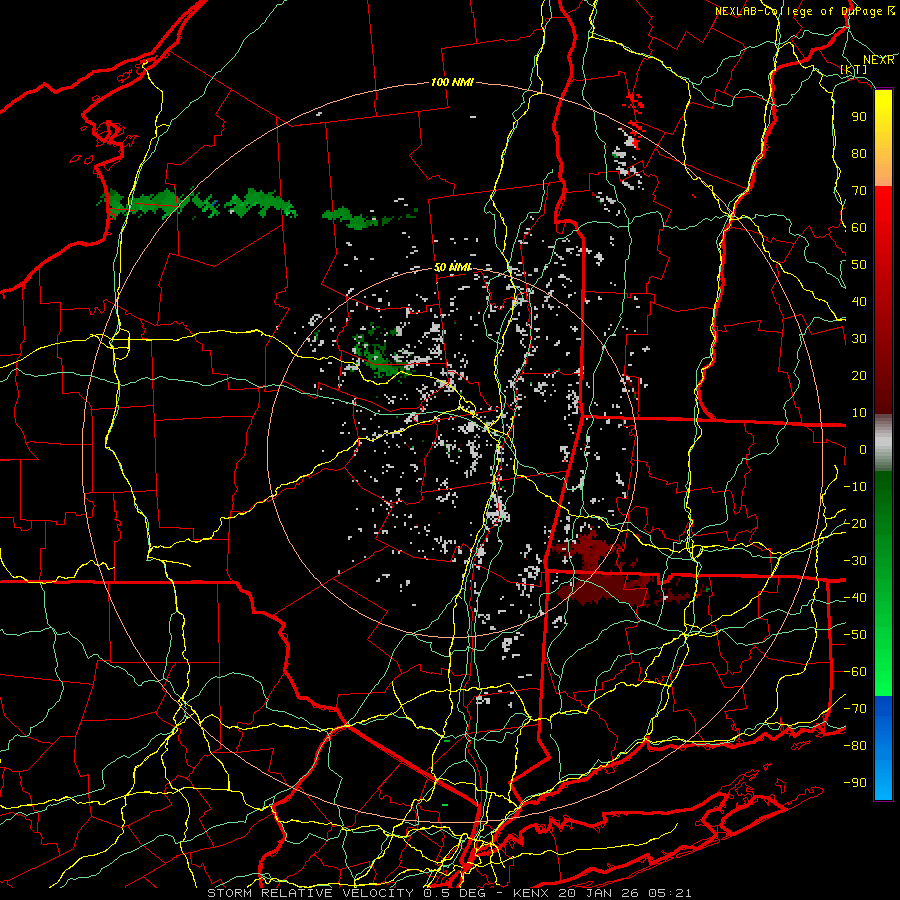Click the -50 knot scale label
The width and height of the screenshot is (900, 900).
855,635
